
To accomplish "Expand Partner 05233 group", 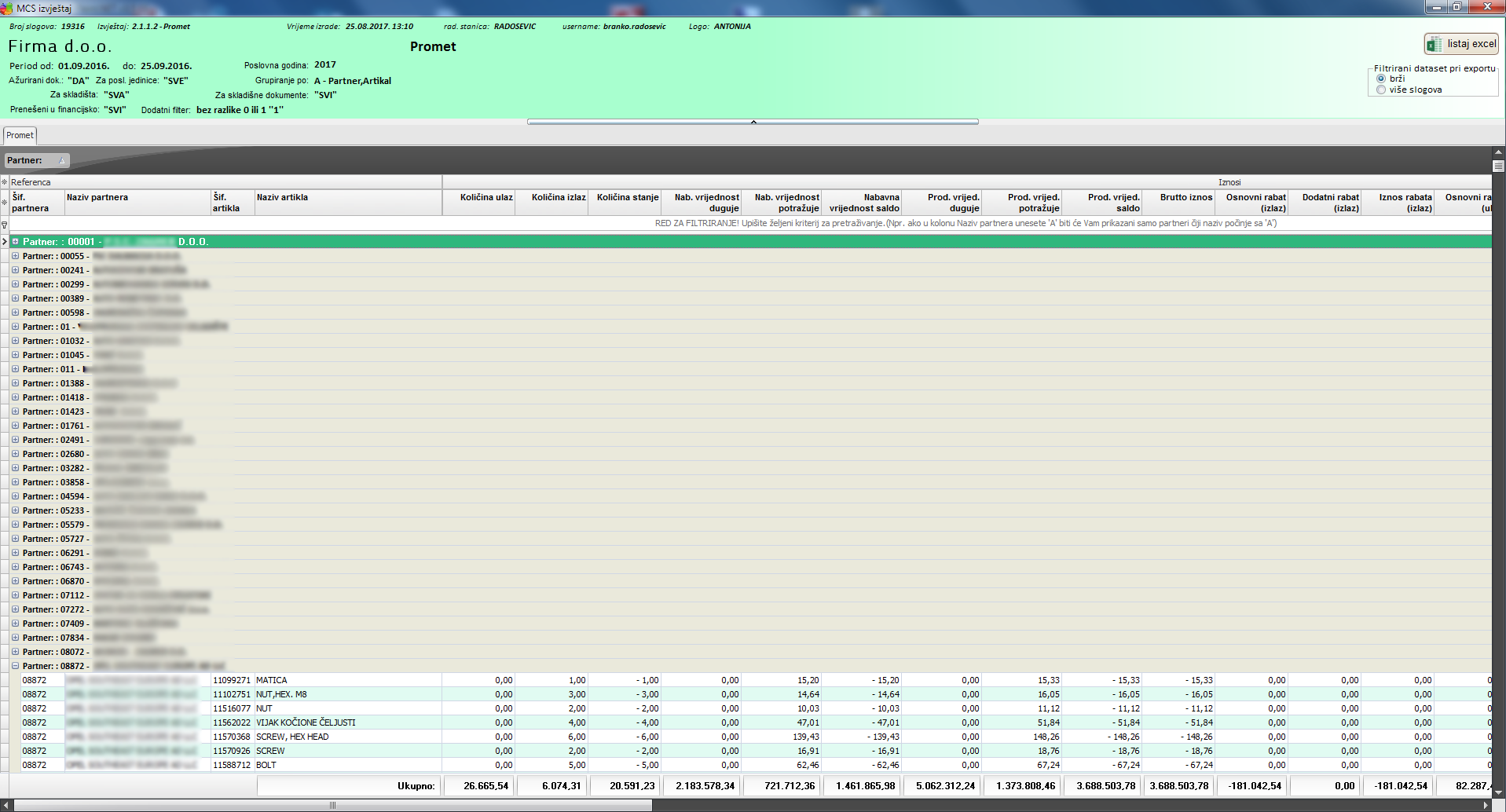I will [15, 510].
